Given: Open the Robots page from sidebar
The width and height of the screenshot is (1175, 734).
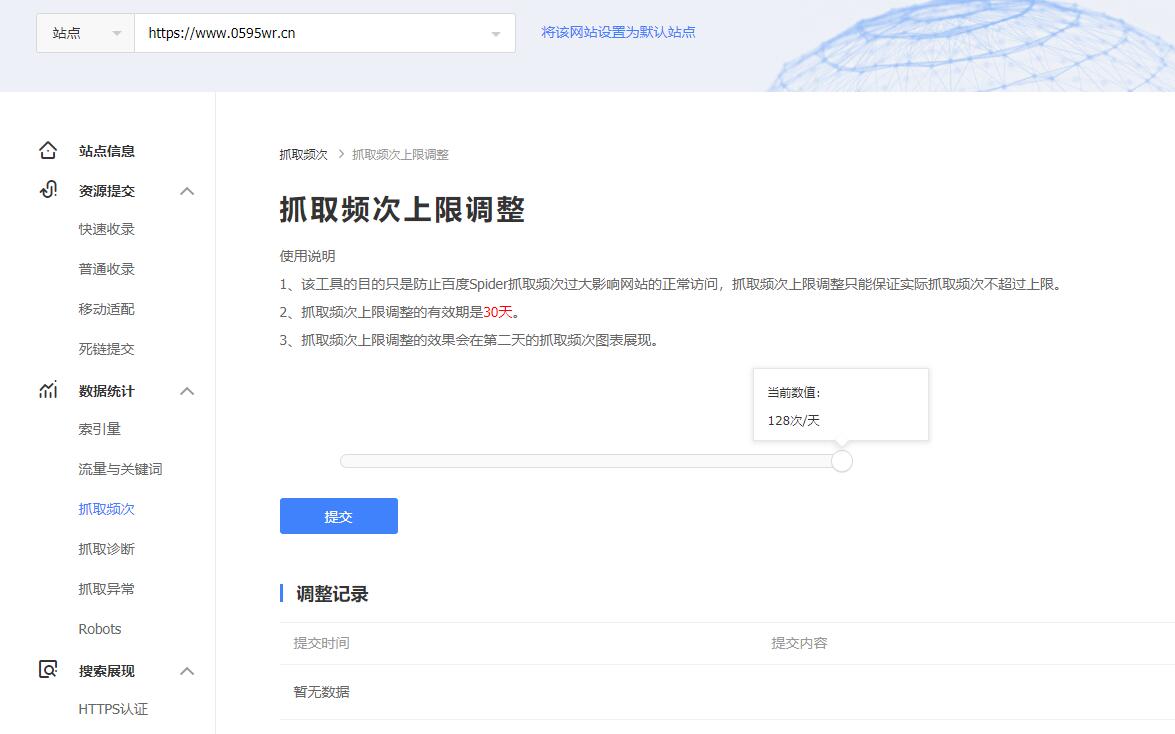Looking at the screenshot, I should tap(100, 628).
